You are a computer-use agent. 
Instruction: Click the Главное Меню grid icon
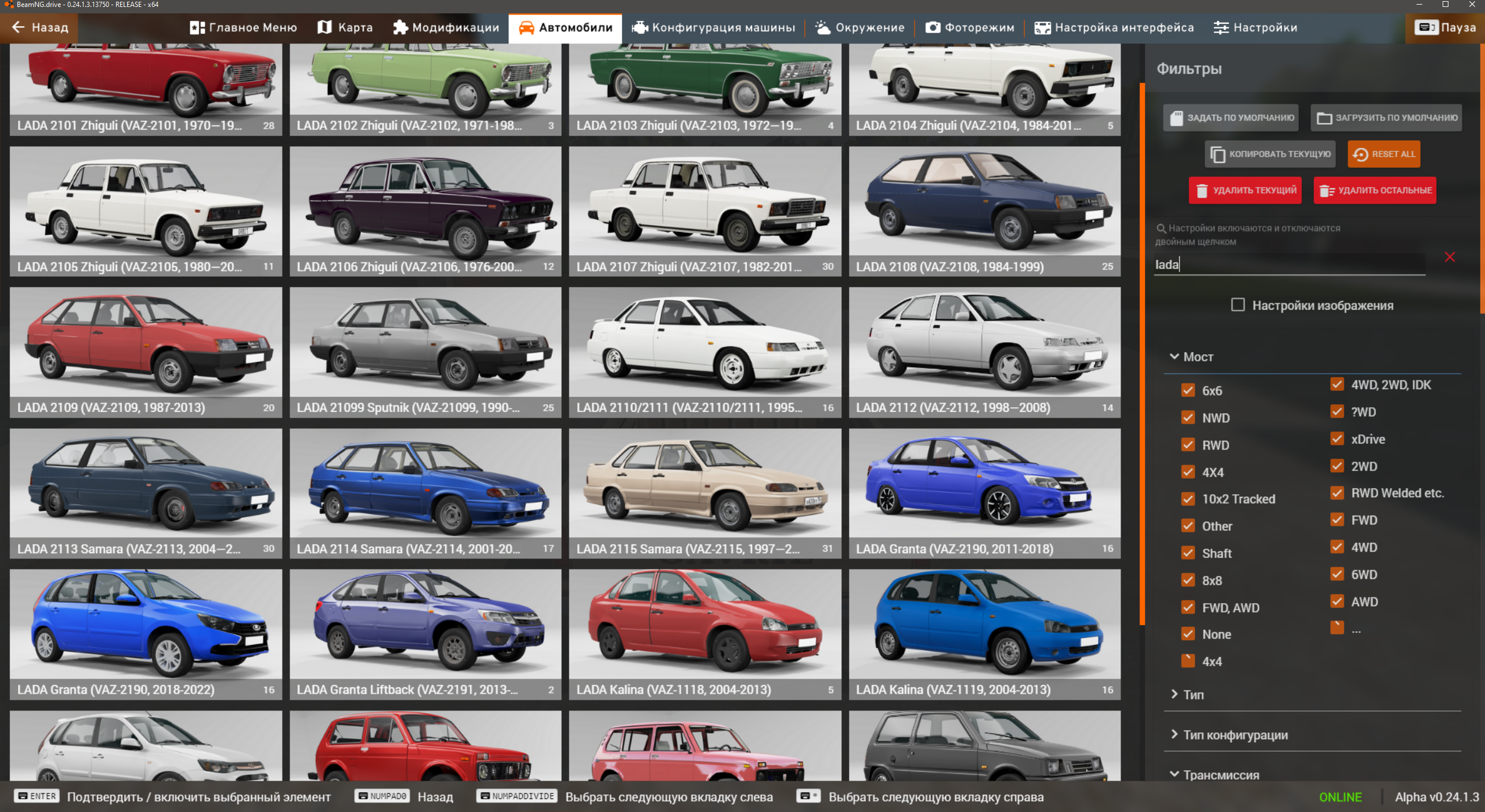pos(197,27)
